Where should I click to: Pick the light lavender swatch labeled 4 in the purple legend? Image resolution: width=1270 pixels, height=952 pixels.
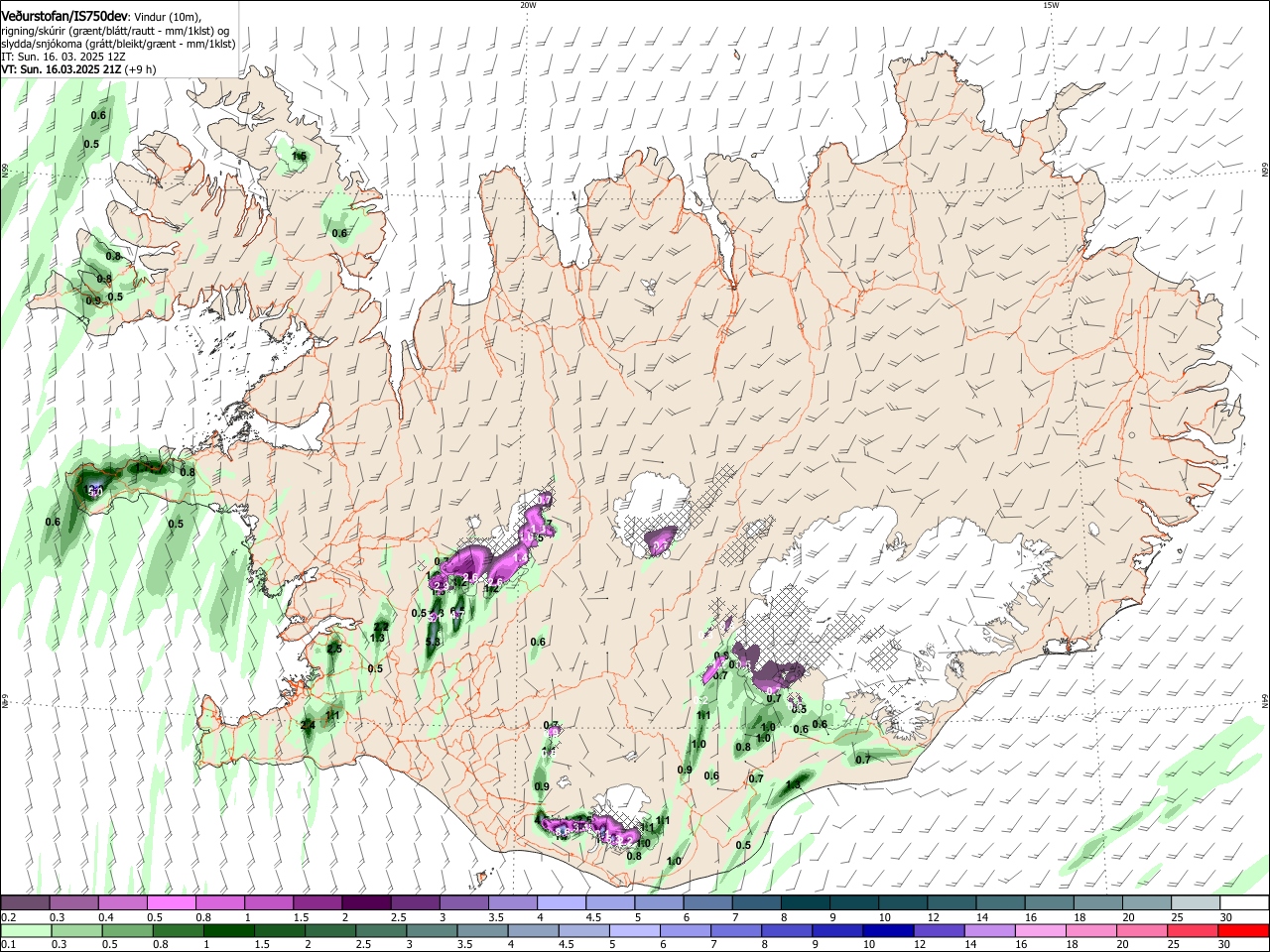tap(561, 903)
